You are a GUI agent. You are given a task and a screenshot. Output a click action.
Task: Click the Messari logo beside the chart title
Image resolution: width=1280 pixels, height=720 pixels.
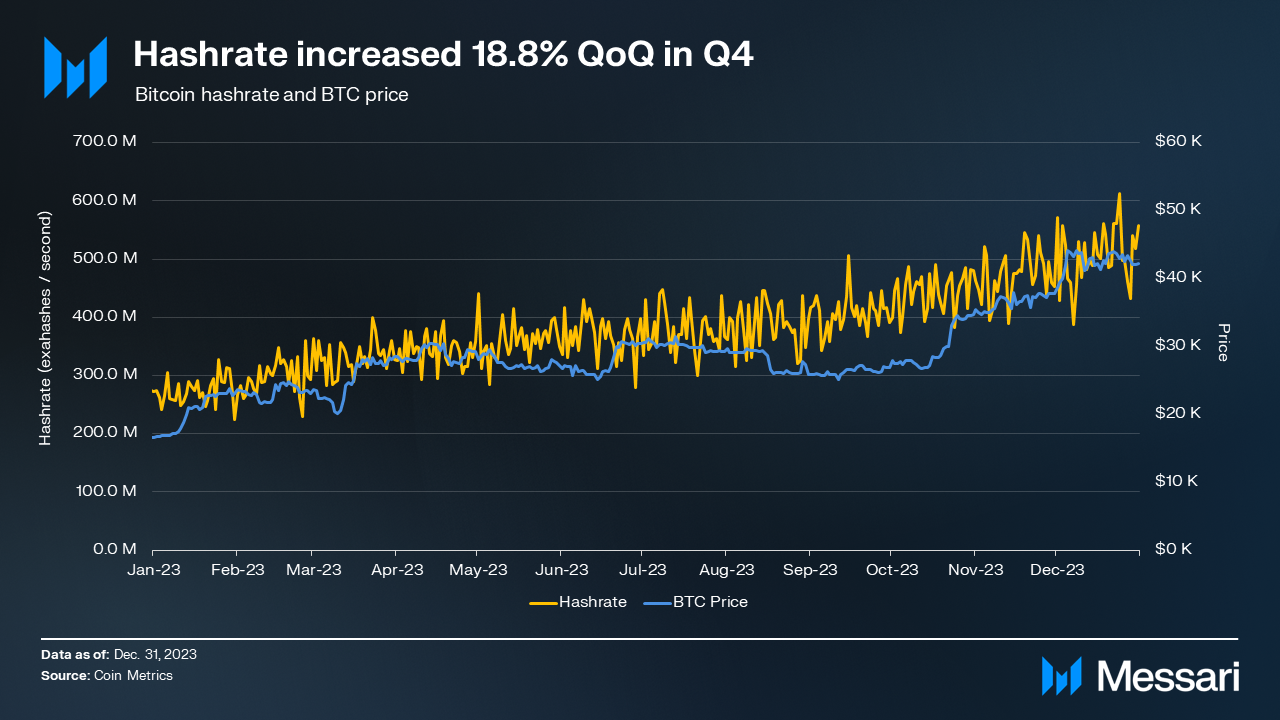pyautogui.click(x=75, y=68)
